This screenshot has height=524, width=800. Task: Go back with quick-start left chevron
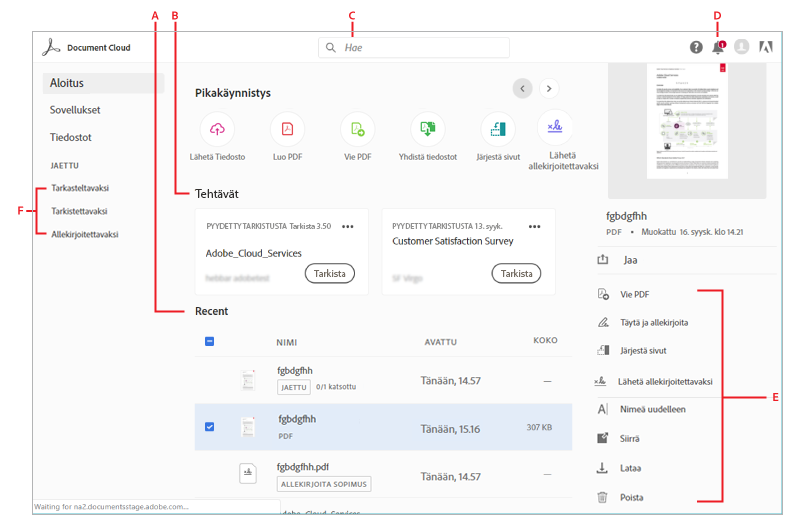(522, 88)
